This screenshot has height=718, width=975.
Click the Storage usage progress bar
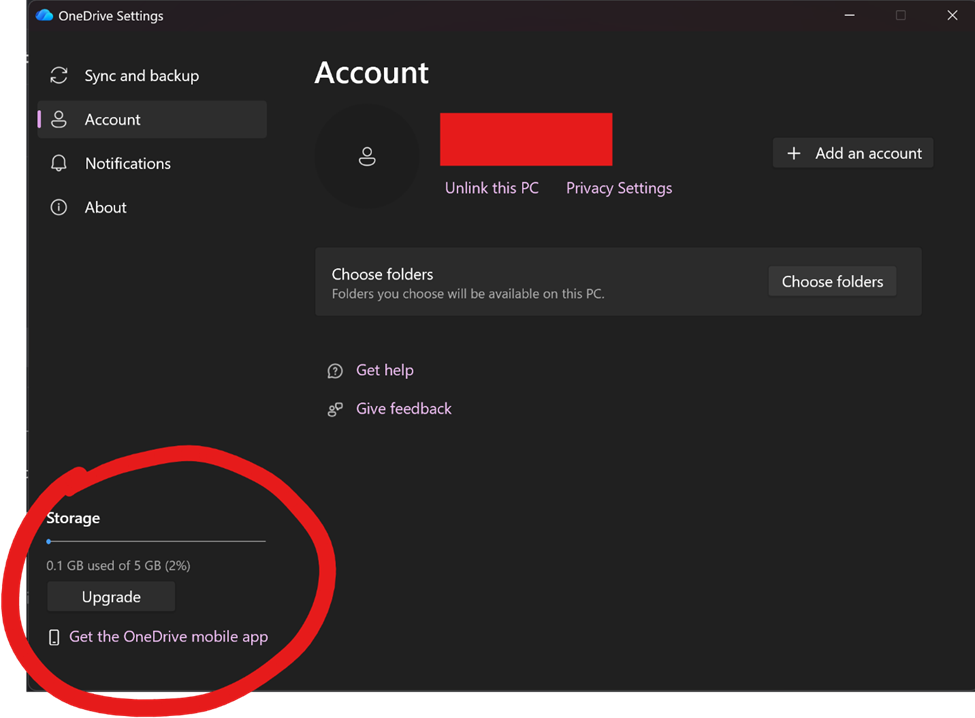coord(156,541)
